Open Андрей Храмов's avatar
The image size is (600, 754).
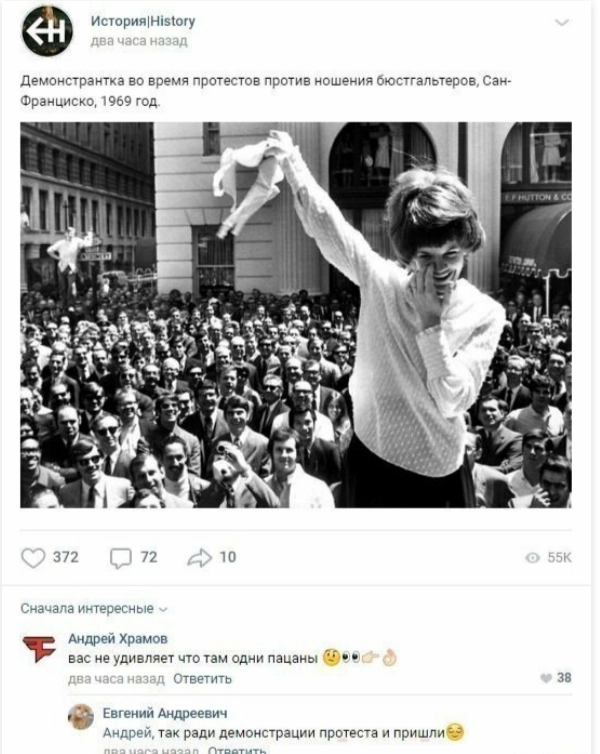(39, 650)
